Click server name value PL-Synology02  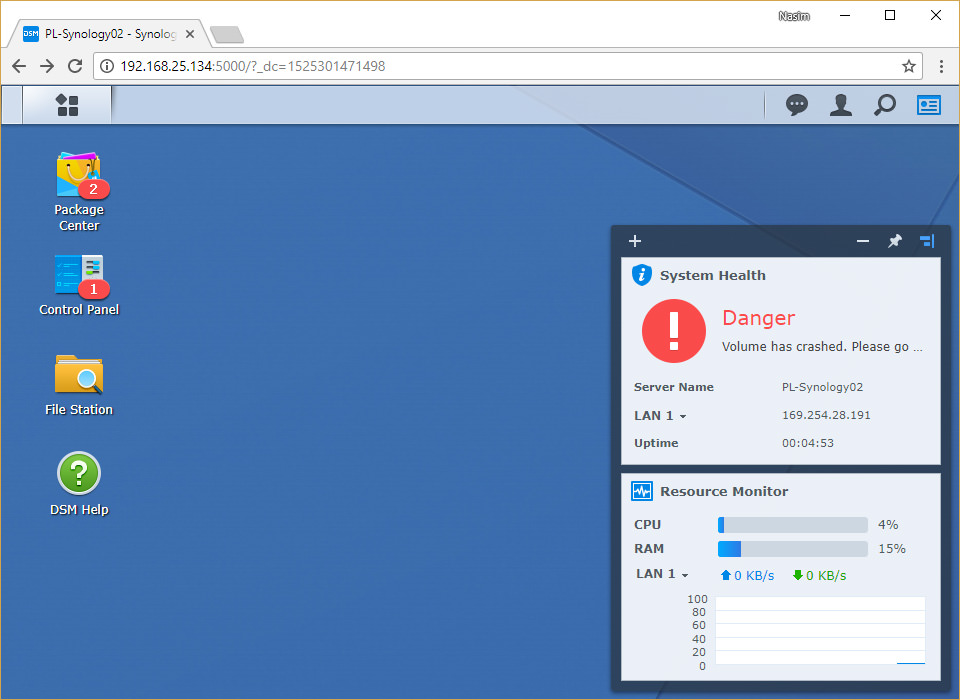click(822, 387)
